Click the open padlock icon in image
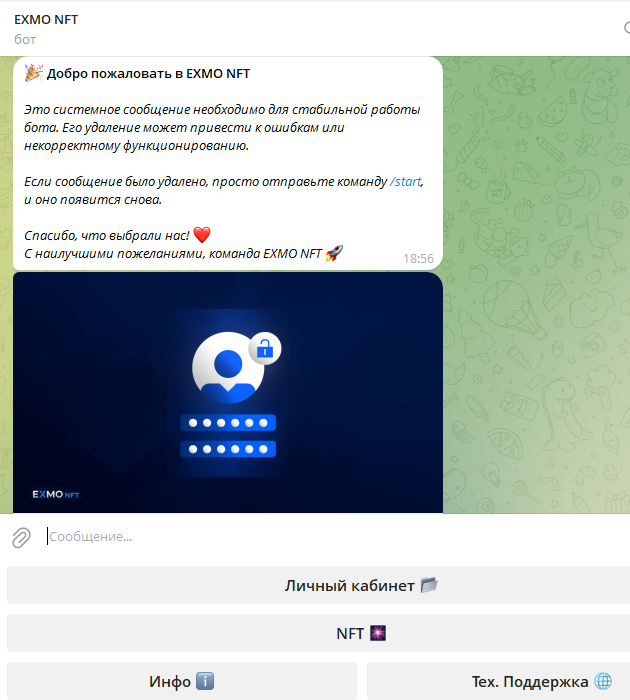This screenshot has height=700, width=630. (x=265, y=349)
